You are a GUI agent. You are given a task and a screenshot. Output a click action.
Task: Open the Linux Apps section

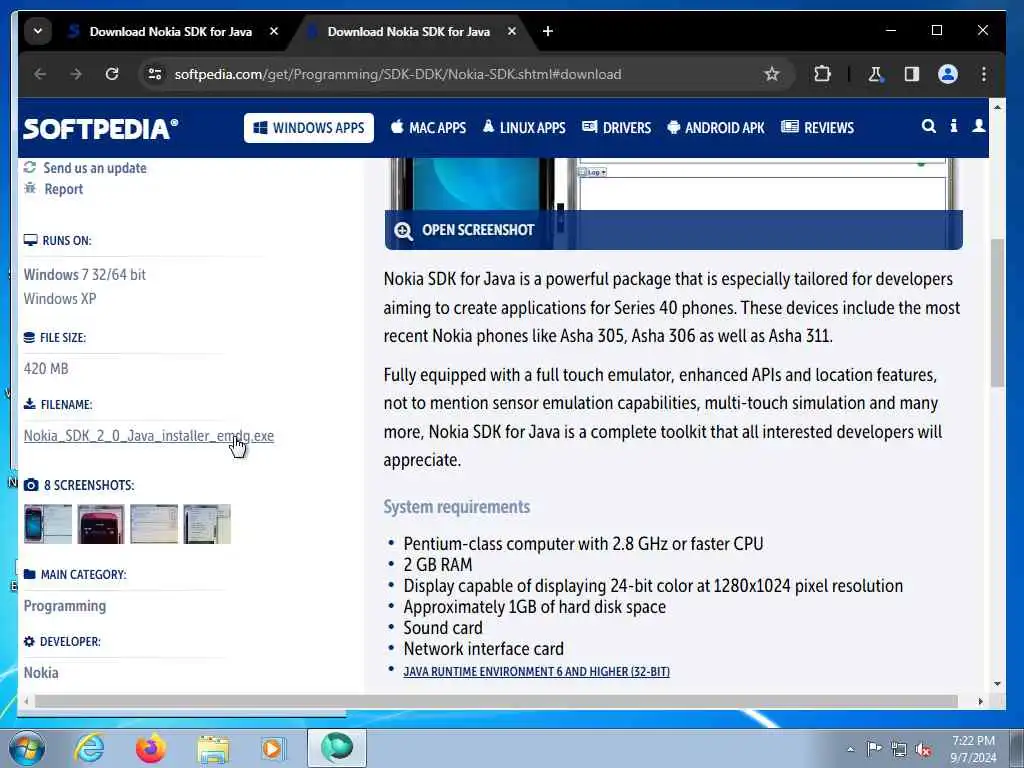524,128
